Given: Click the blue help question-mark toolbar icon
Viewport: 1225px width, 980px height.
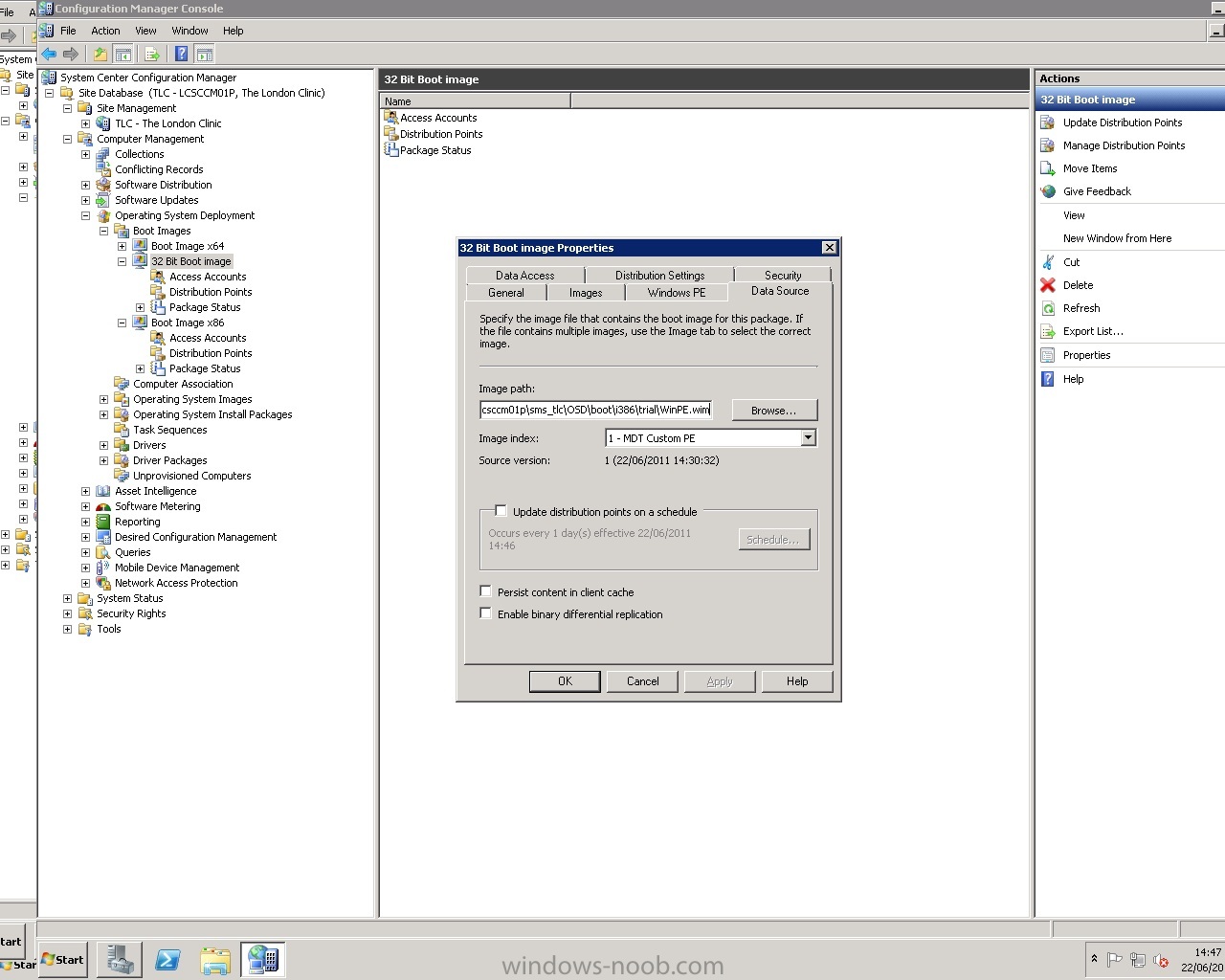Looking at the screenshot, I should [181, 55].
